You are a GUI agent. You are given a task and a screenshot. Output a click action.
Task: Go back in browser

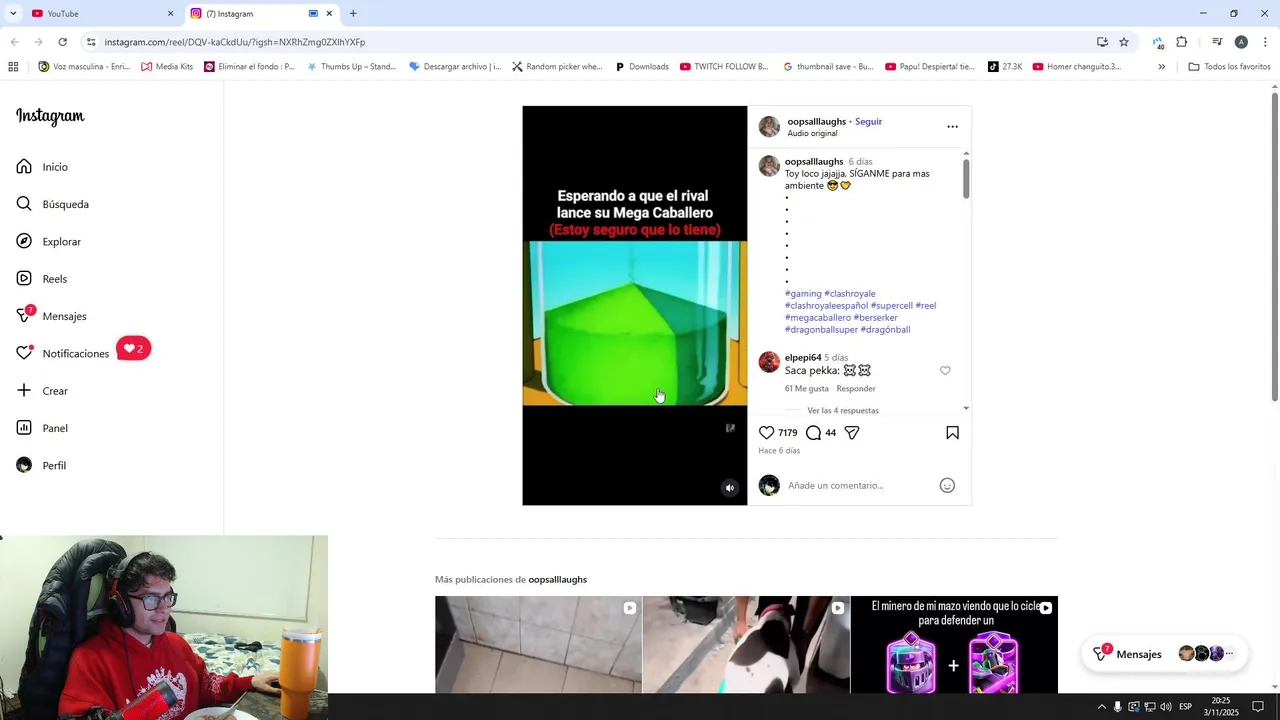point(14,42)
